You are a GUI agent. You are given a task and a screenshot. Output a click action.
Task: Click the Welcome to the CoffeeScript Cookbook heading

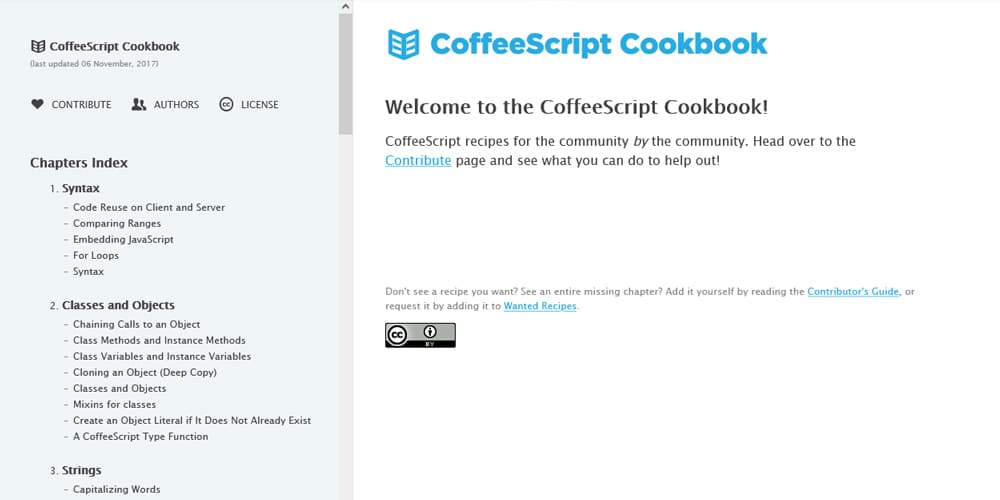coord(577,107)
